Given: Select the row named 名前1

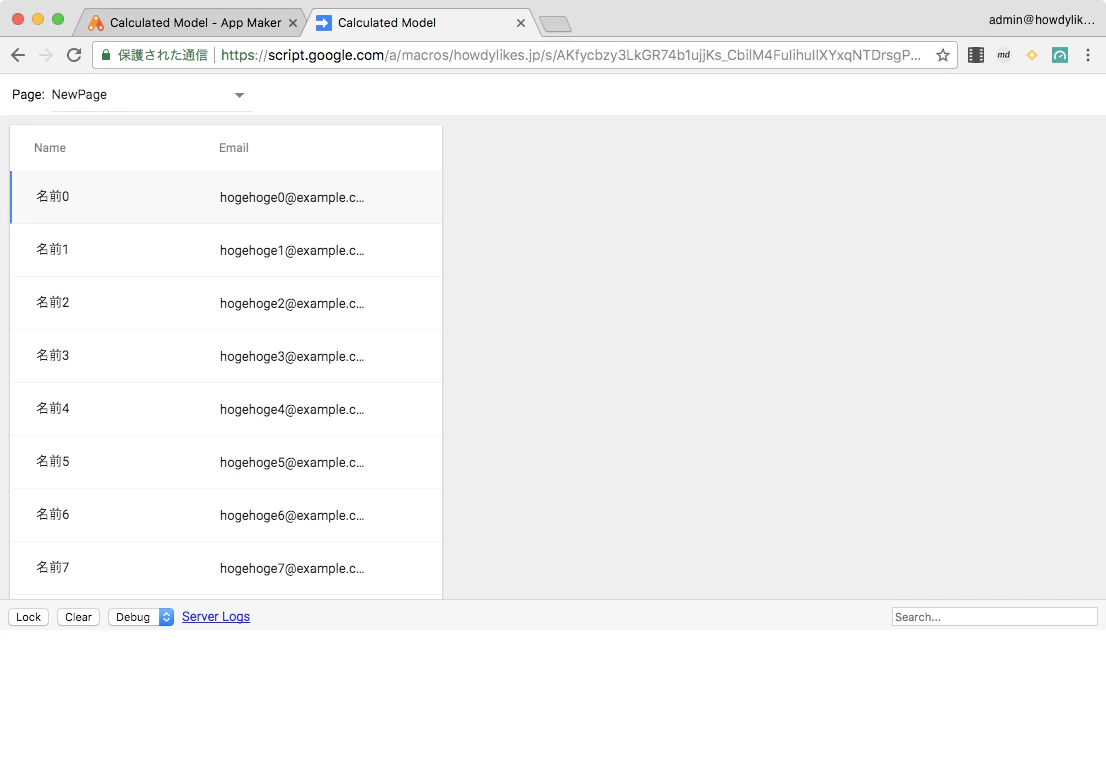Looking at the screenshot, I should click(226, 250).
